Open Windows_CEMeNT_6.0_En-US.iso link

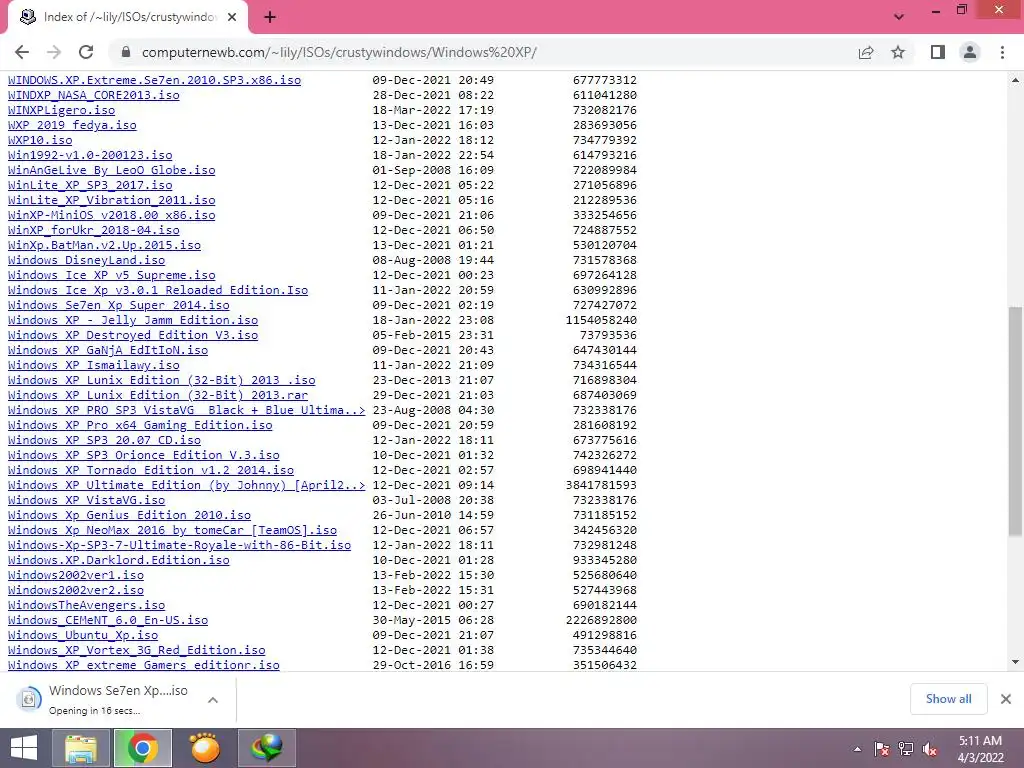pos(108,621)
